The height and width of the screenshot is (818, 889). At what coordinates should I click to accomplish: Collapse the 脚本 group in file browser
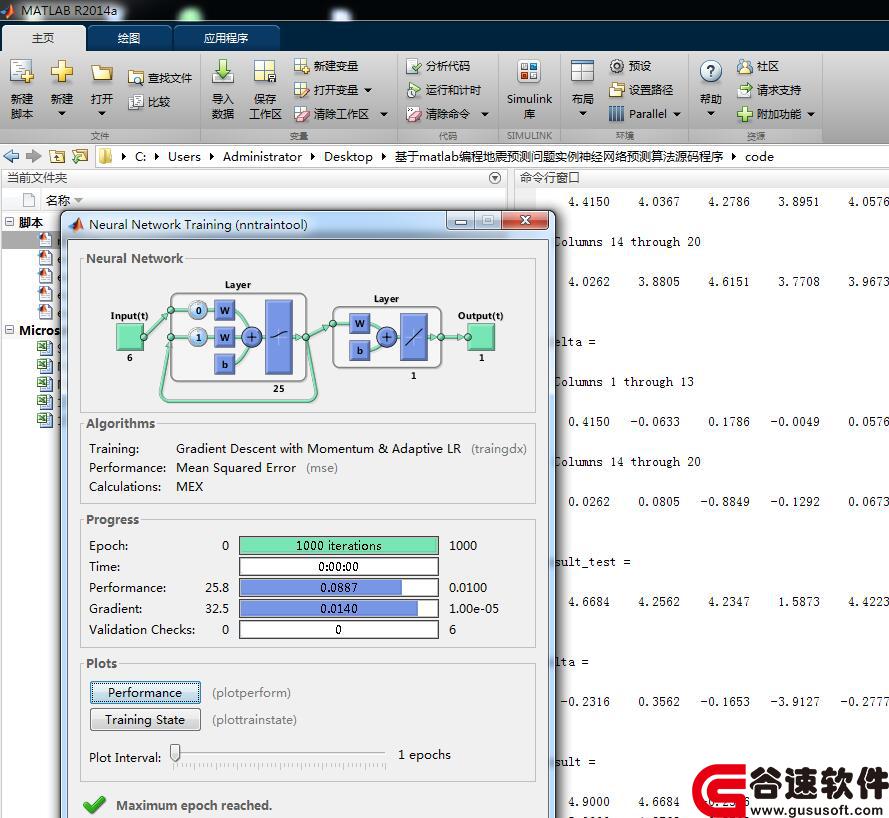point(10,222)
